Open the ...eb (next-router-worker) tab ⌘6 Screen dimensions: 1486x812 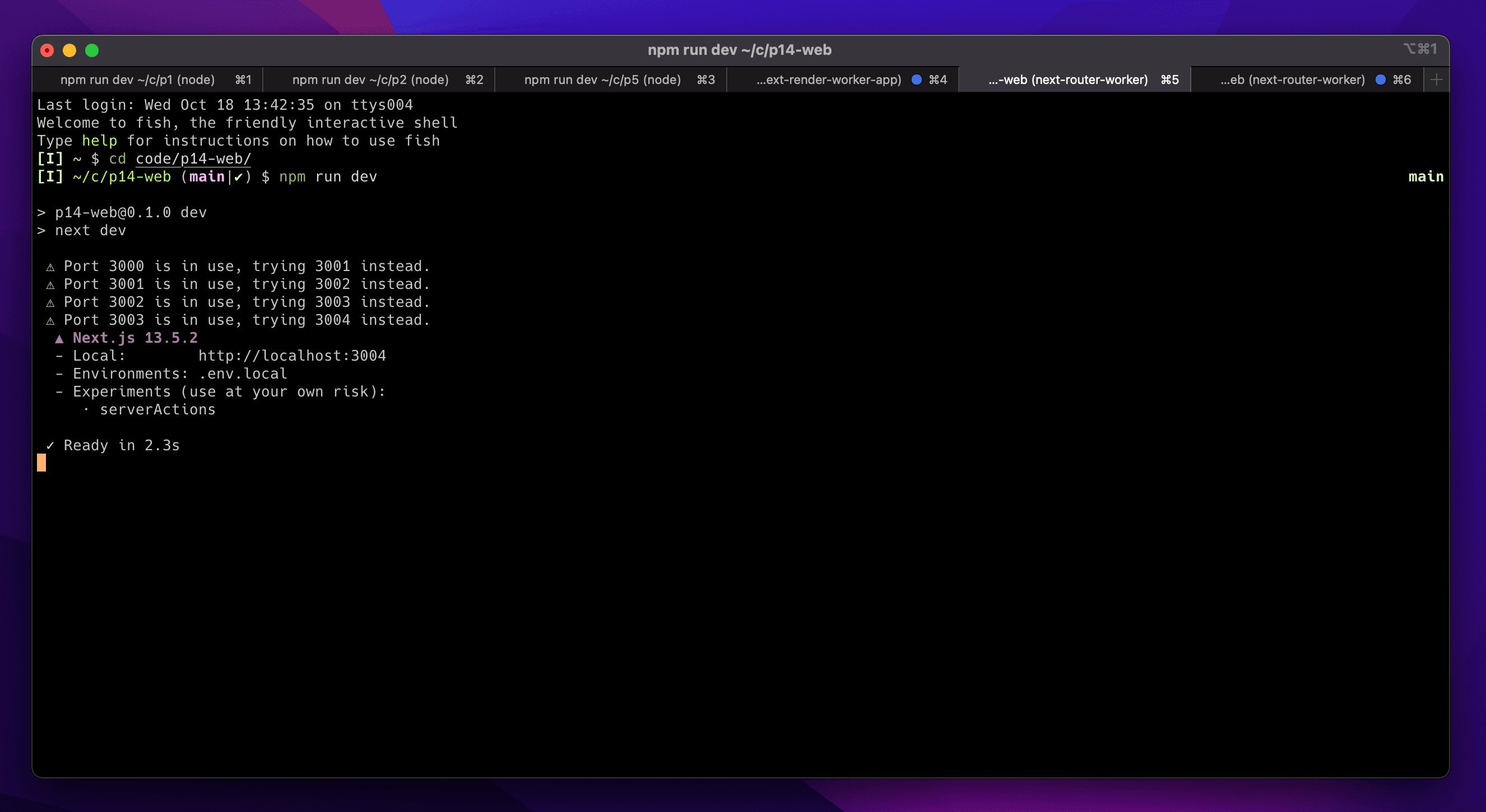coord(1307,80)
